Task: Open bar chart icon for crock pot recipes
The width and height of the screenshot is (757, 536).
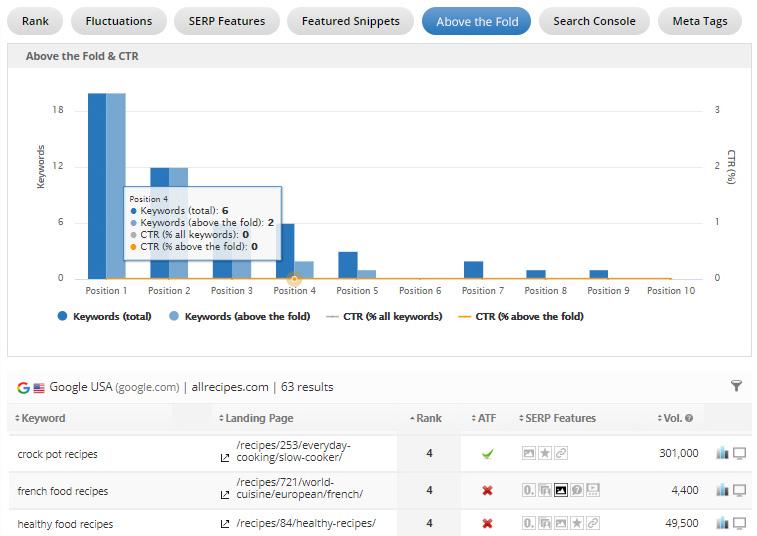Action: (x=722, y=454)
